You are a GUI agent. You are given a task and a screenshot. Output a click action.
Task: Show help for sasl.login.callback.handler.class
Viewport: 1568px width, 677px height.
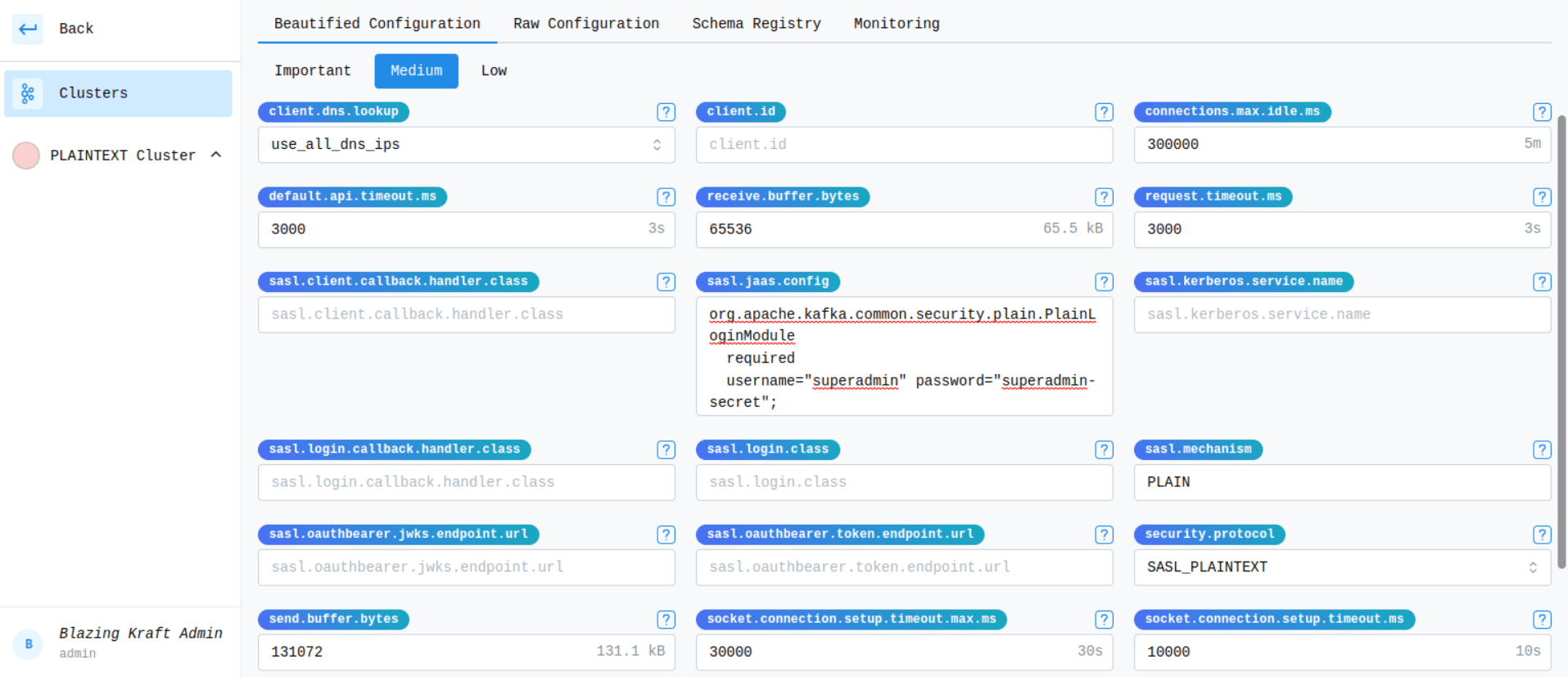(666, 450)
